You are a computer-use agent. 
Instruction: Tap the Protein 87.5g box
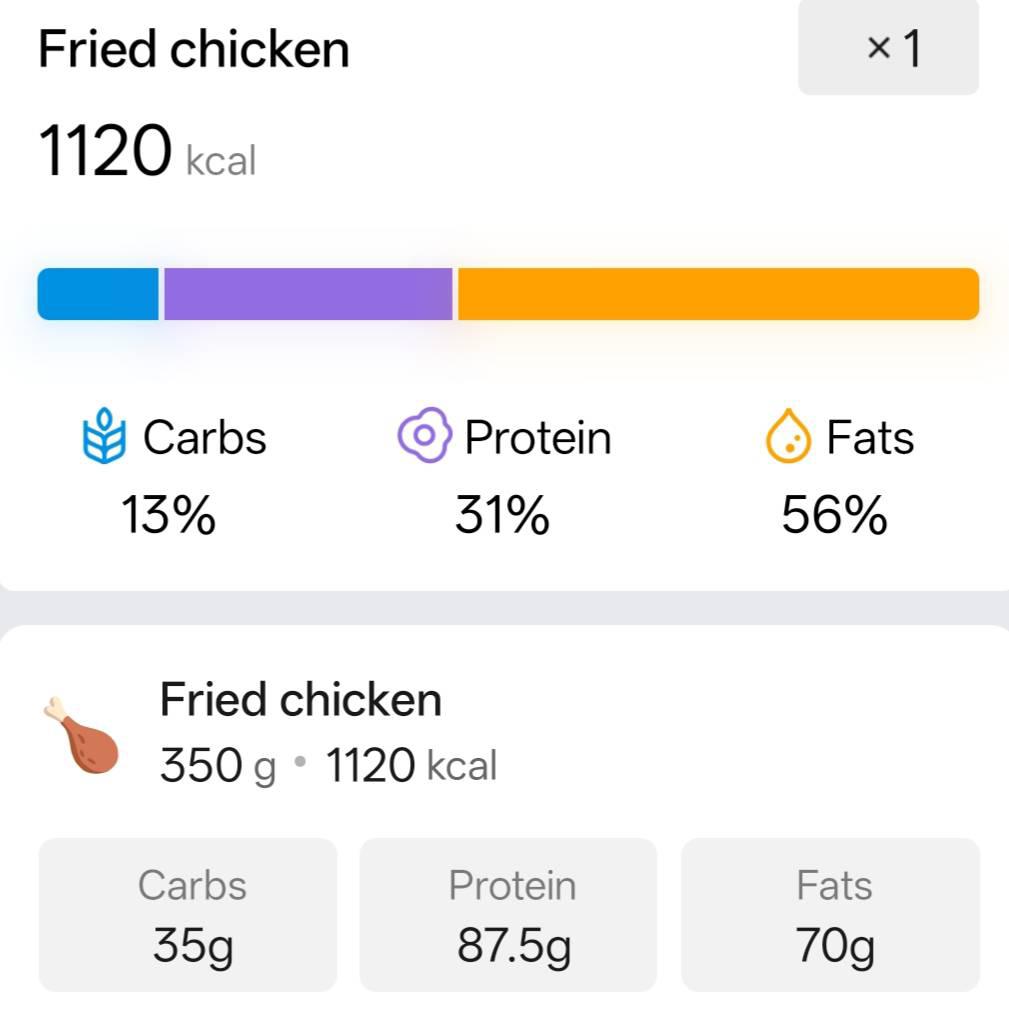point(508,914)
